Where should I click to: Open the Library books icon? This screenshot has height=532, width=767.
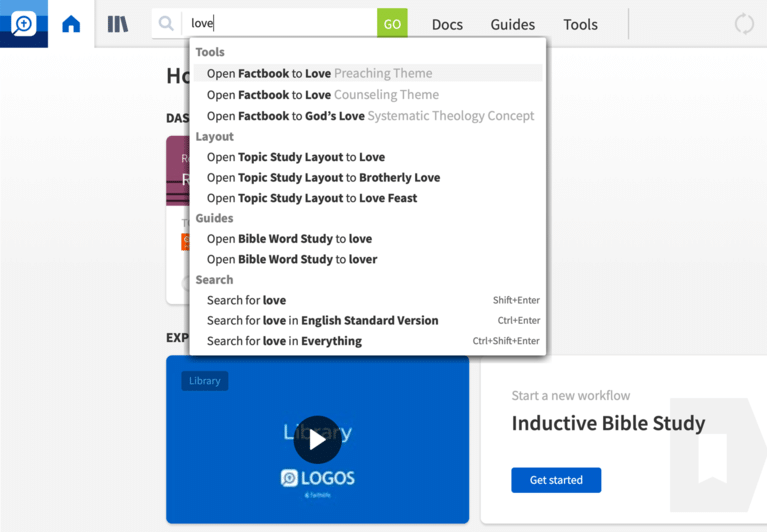(x=118, y=24)
